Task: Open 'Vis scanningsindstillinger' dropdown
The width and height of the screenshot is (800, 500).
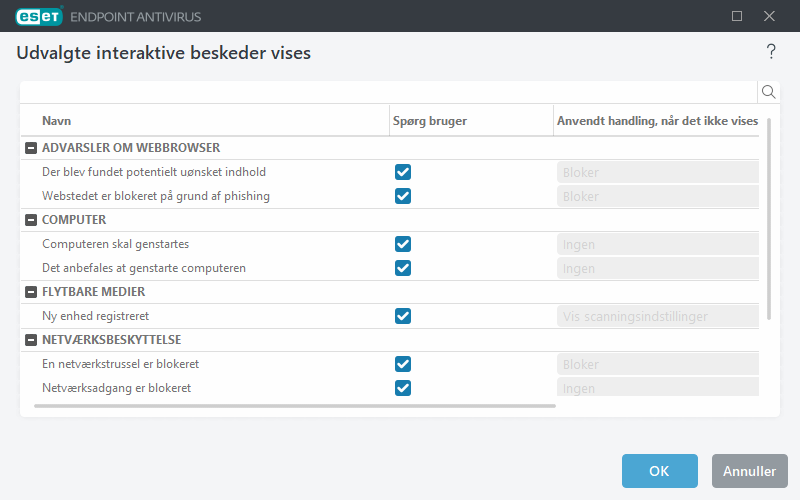Action: click(658, 316)
